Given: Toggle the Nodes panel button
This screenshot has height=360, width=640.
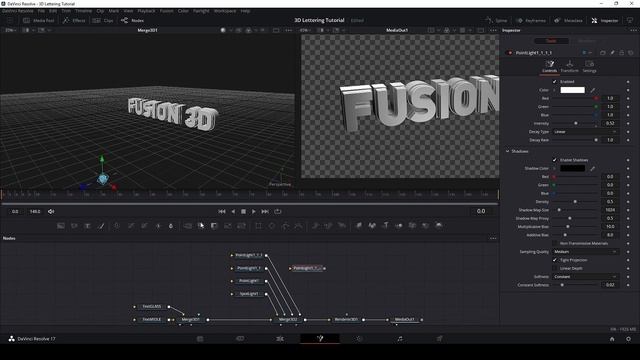Looking at the screenshot, I should pyautogui.click(x=132, y=20).
